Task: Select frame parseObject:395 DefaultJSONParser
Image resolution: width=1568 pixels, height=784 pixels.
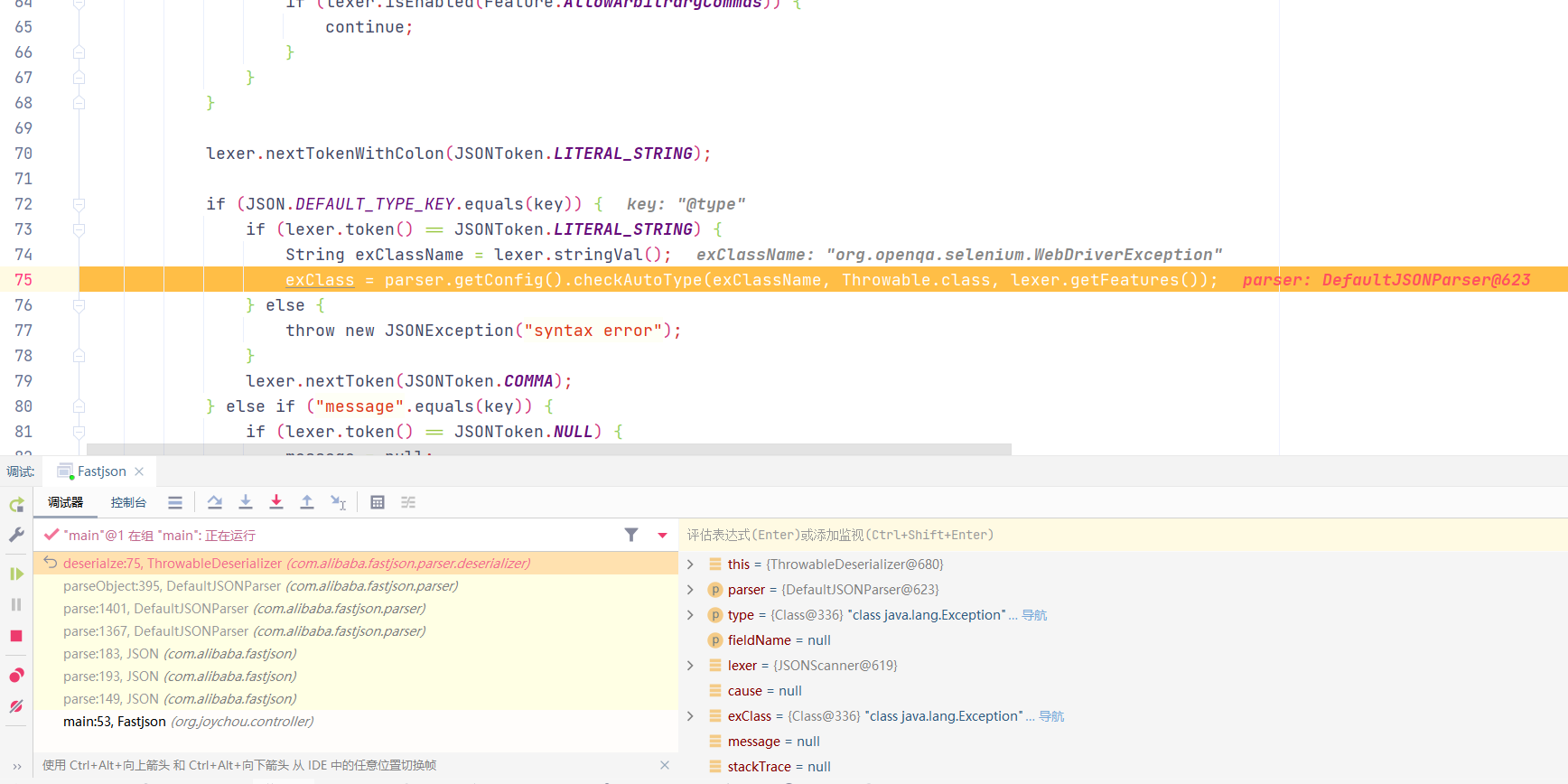Action: (356, 586)
